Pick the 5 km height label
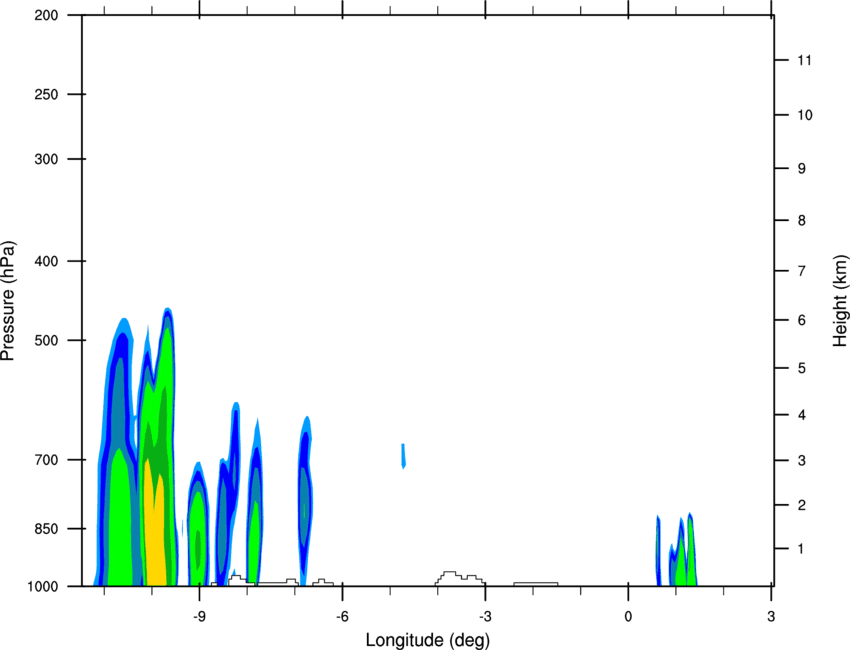850x650 pixels. point(802,369)
